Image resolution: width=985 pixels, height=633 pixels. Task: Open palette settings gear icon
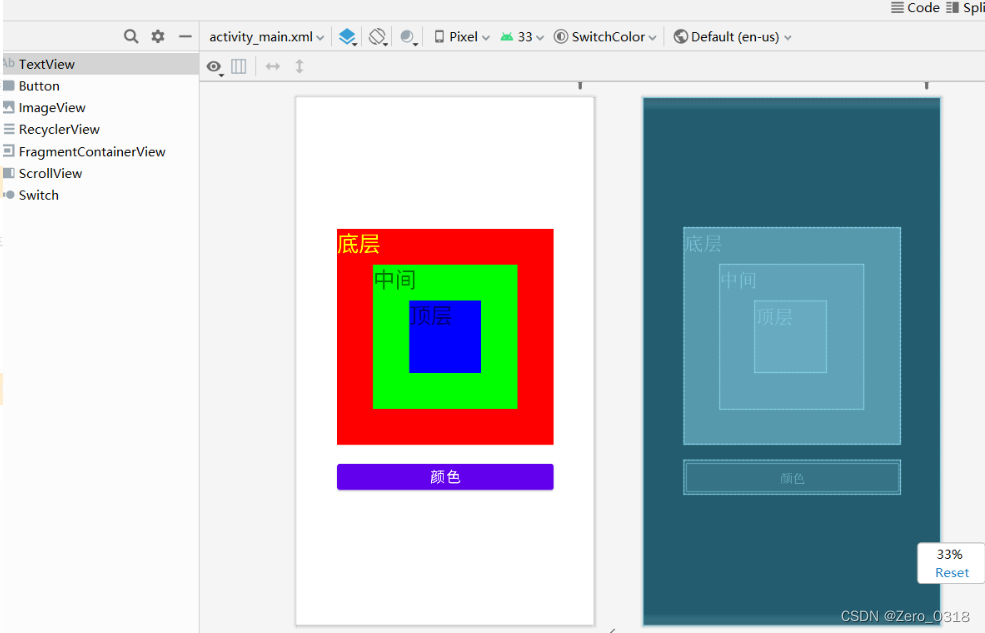point(158,36)
